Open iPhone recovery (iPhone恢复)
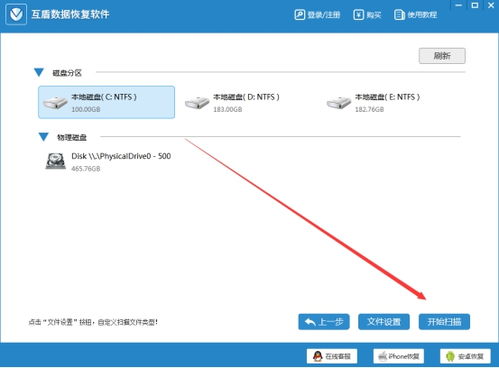The image size is (499, 368). point(399,356)
